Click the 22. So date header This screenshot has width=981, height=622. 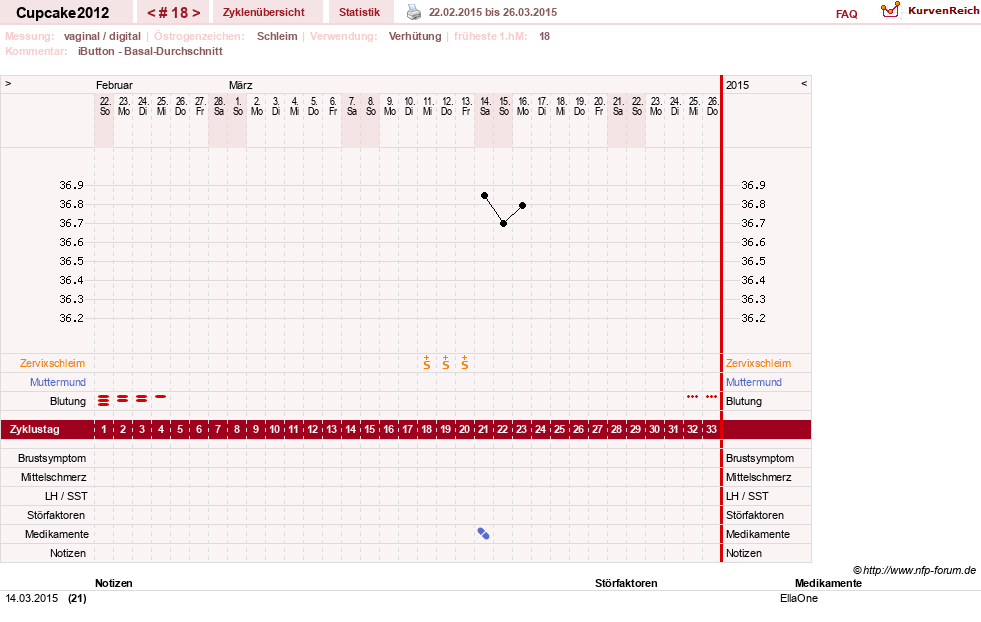105,106
